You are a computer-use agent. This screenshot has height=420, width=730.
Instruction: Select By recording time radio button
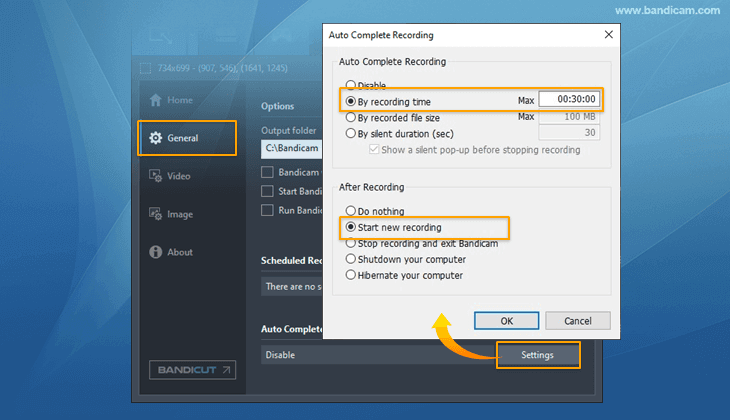(x=351, y=101)
